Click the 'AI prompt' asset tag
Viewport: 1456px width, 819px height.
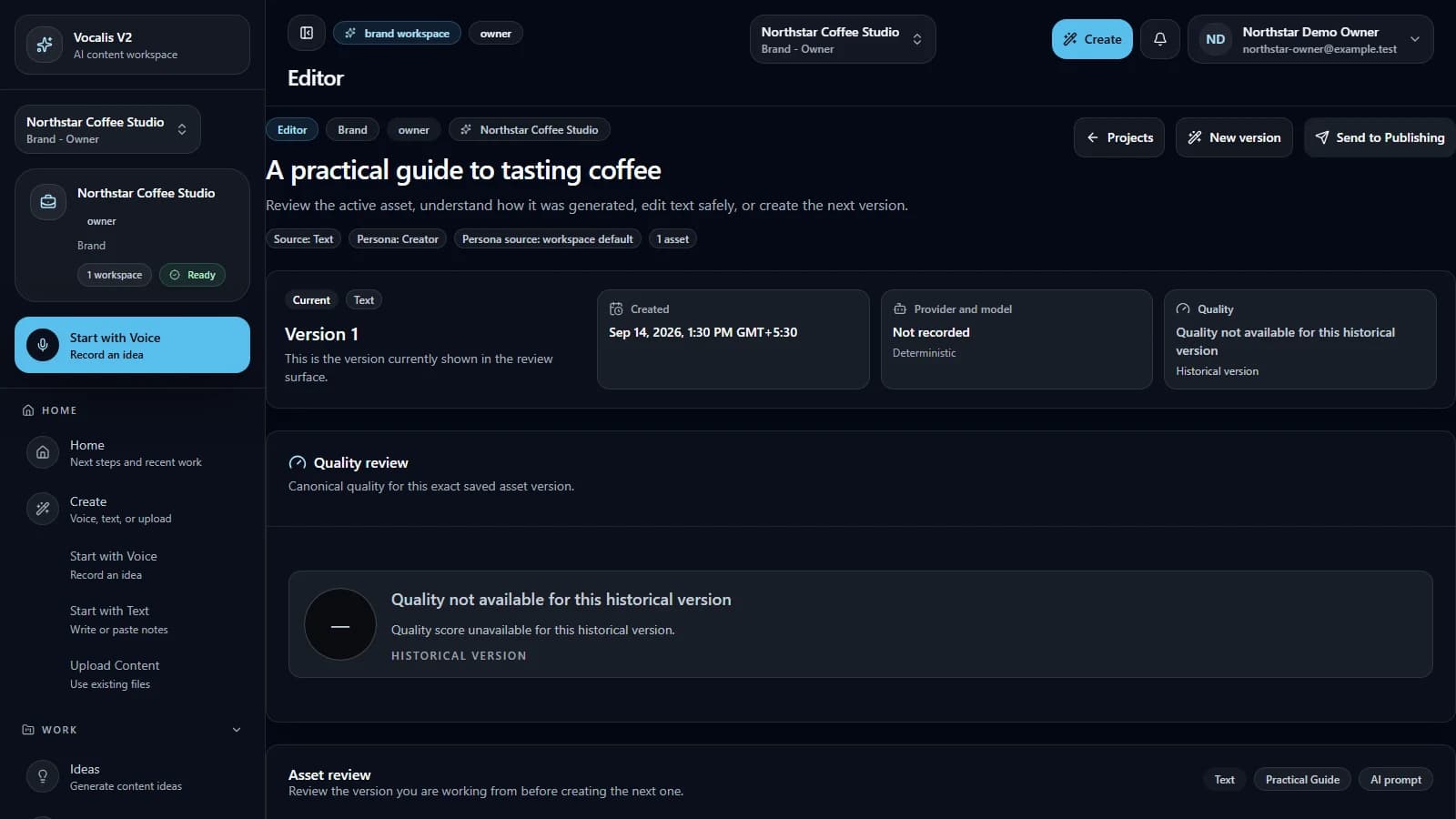point(1396,779)
